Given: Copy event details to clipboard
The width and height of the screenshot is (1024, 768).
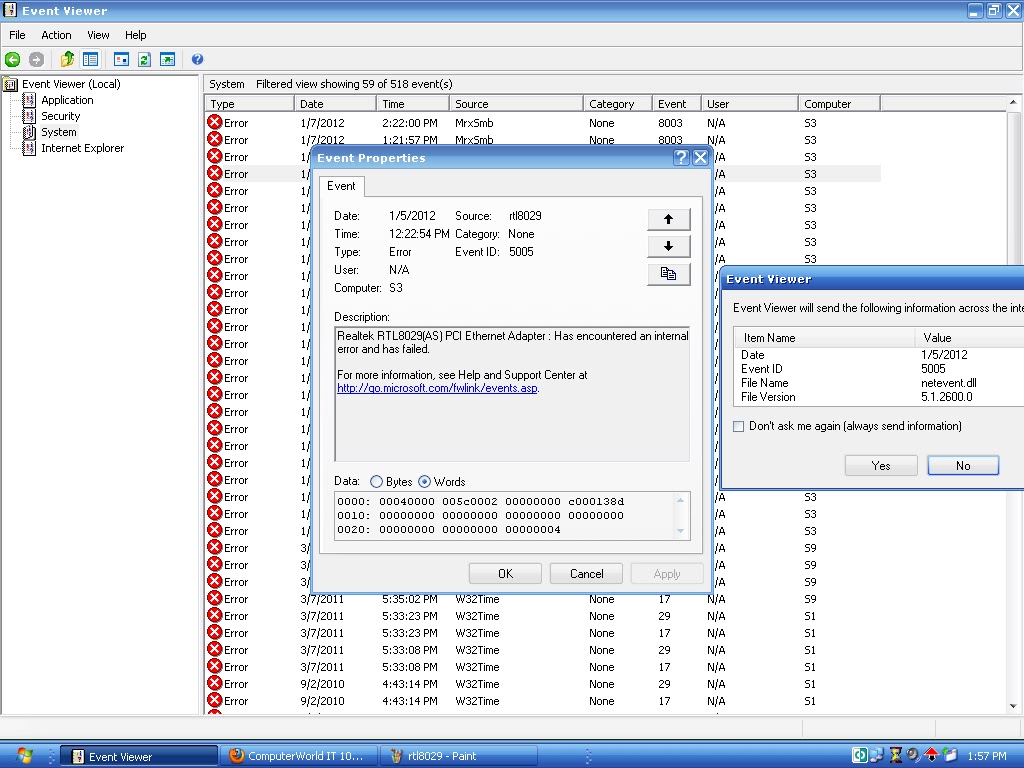Looking at the screenshot, I should (x=668, y=274).
